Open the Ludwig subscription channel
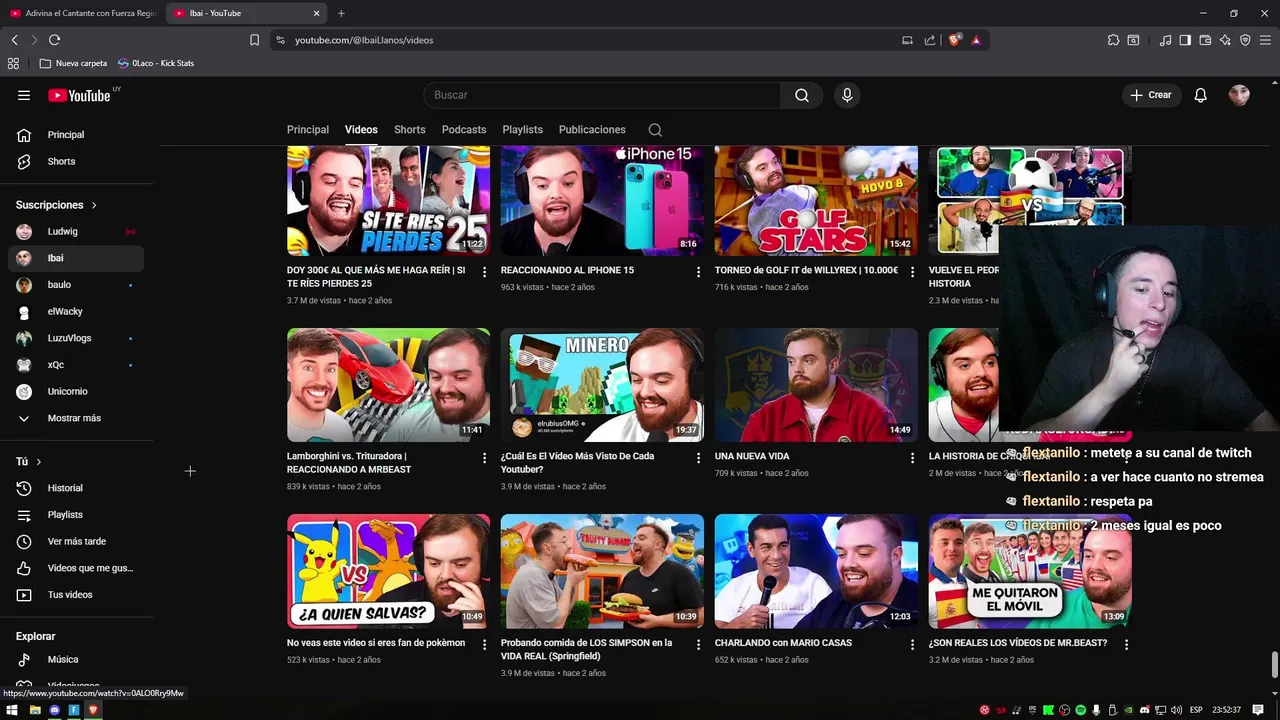The height and width of the screenshot is (720, 1280). tap(74, 231)
